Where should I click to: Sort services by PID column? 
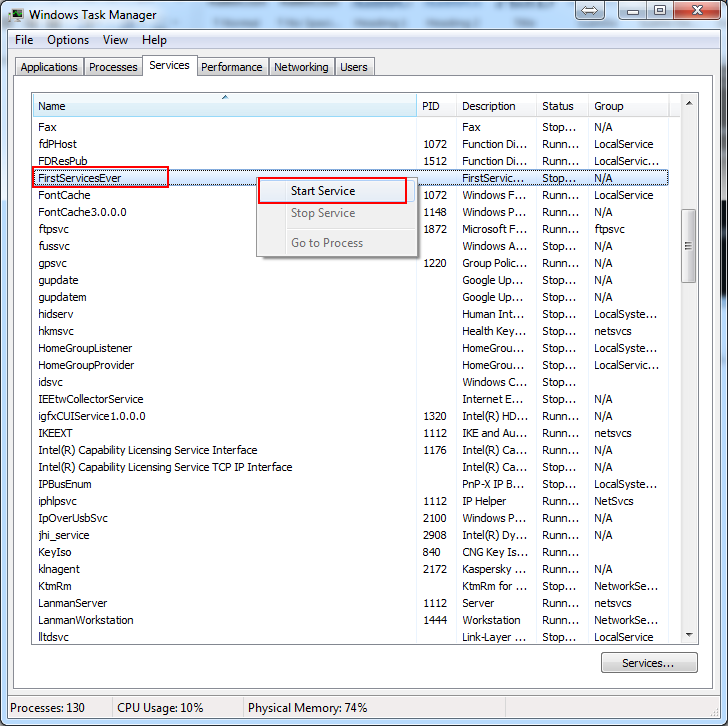point(436,106)
